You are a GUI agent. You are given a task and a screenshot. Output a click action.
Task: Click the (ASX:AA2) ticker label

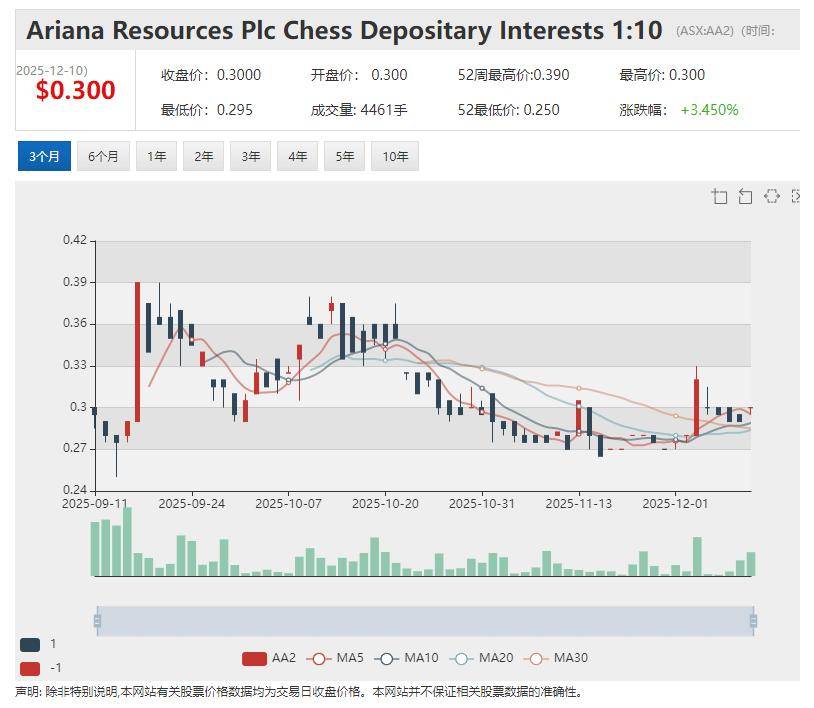[x=705, y=31]
